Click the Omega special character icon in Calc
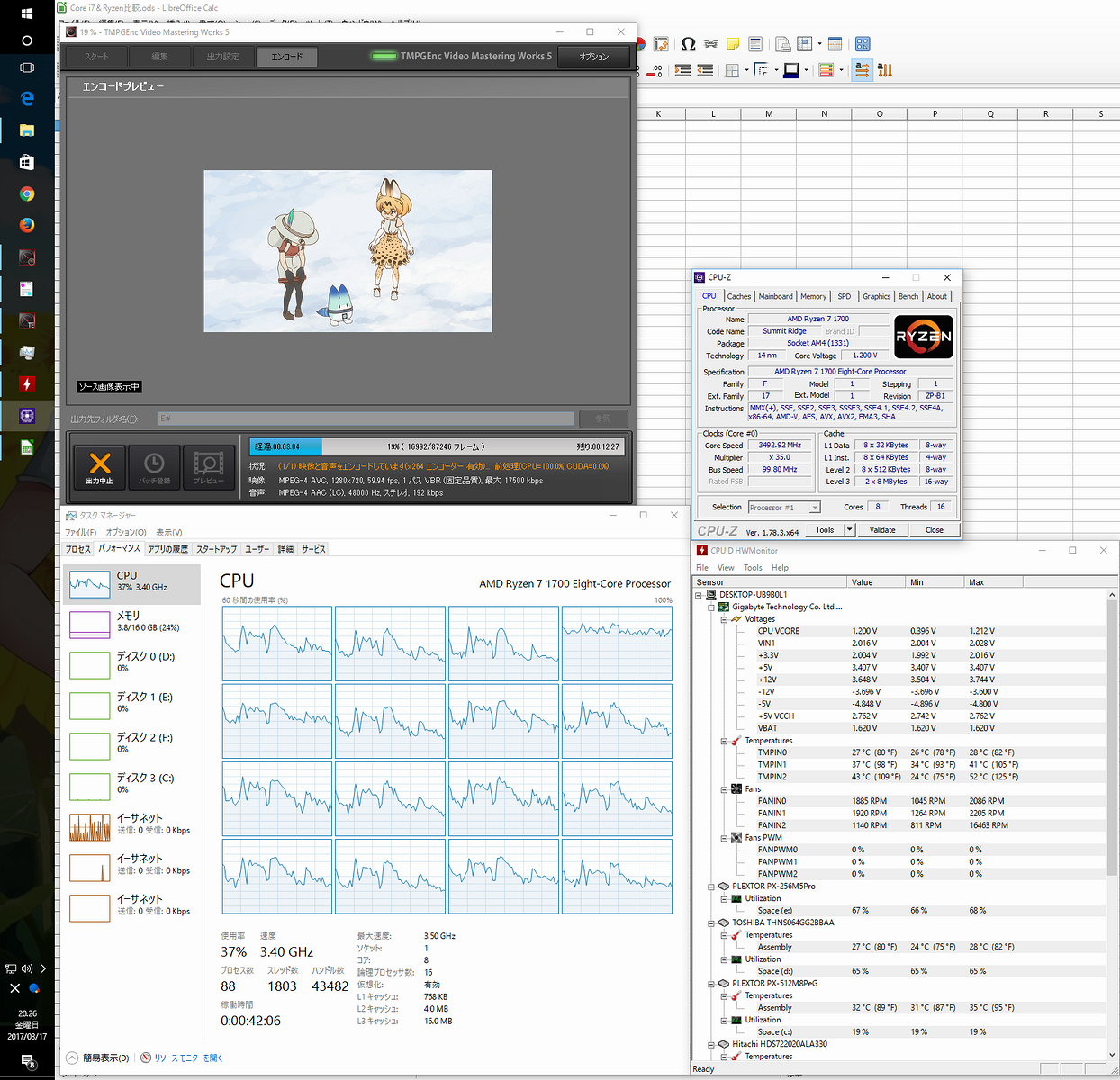Image resolution: width=1120 pixels, height=1080 pixels. point(688,44)
